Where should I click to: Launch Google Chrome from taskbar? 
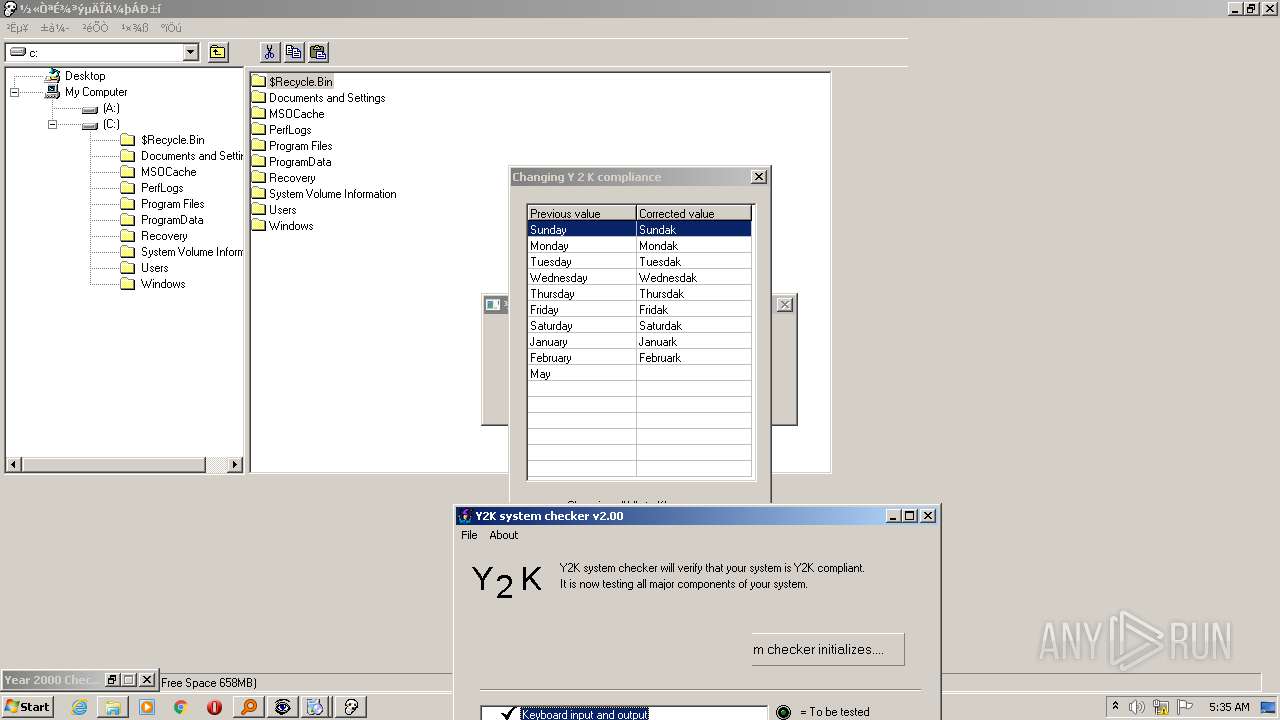click(181, 707)
